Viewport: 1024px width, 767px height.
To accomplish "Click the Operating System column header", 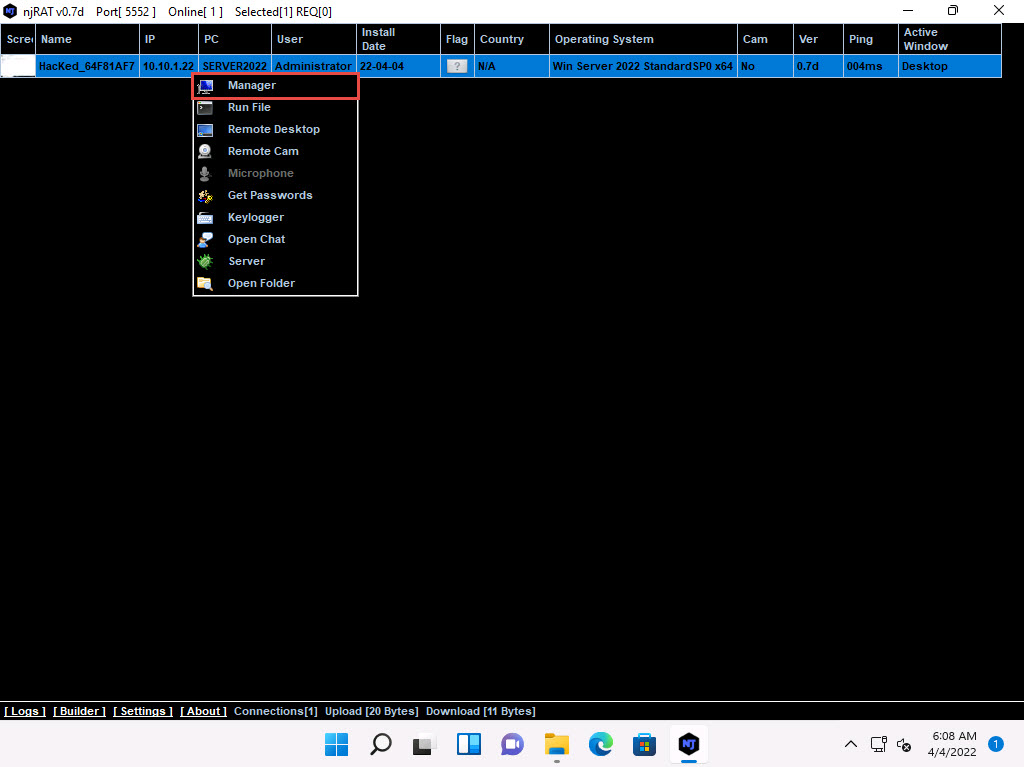I will 604,40.
